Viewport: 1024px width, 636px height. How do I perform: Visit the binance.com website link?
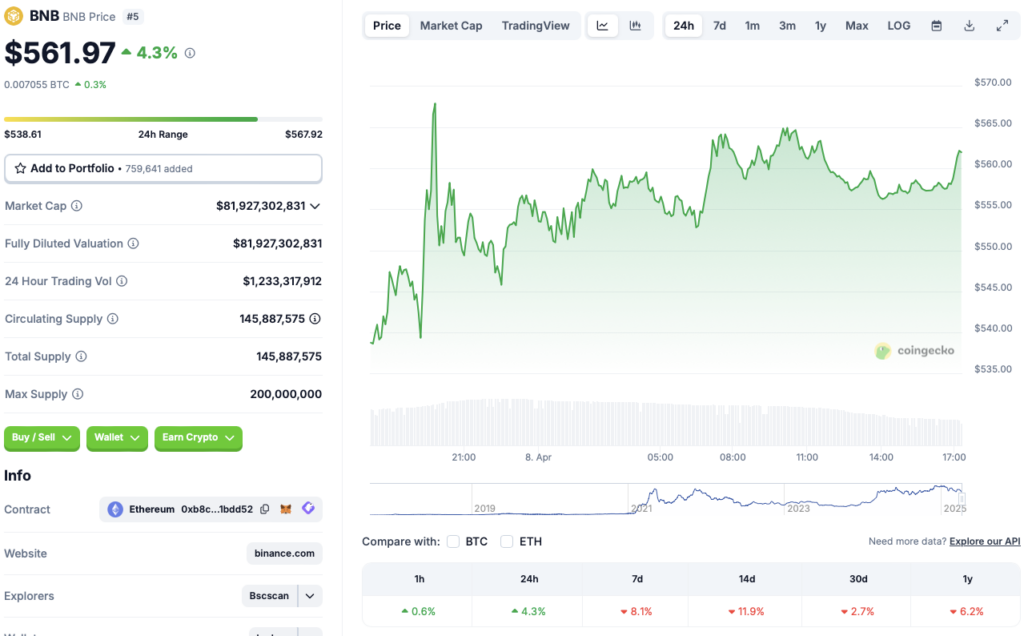pos(284,553)
